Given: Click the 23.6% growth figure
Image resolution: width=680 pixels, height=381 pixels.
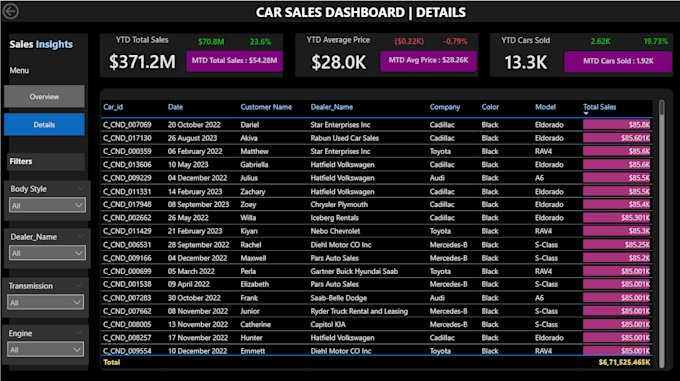Looking at the screenshot, I should [x=260, y=42].
